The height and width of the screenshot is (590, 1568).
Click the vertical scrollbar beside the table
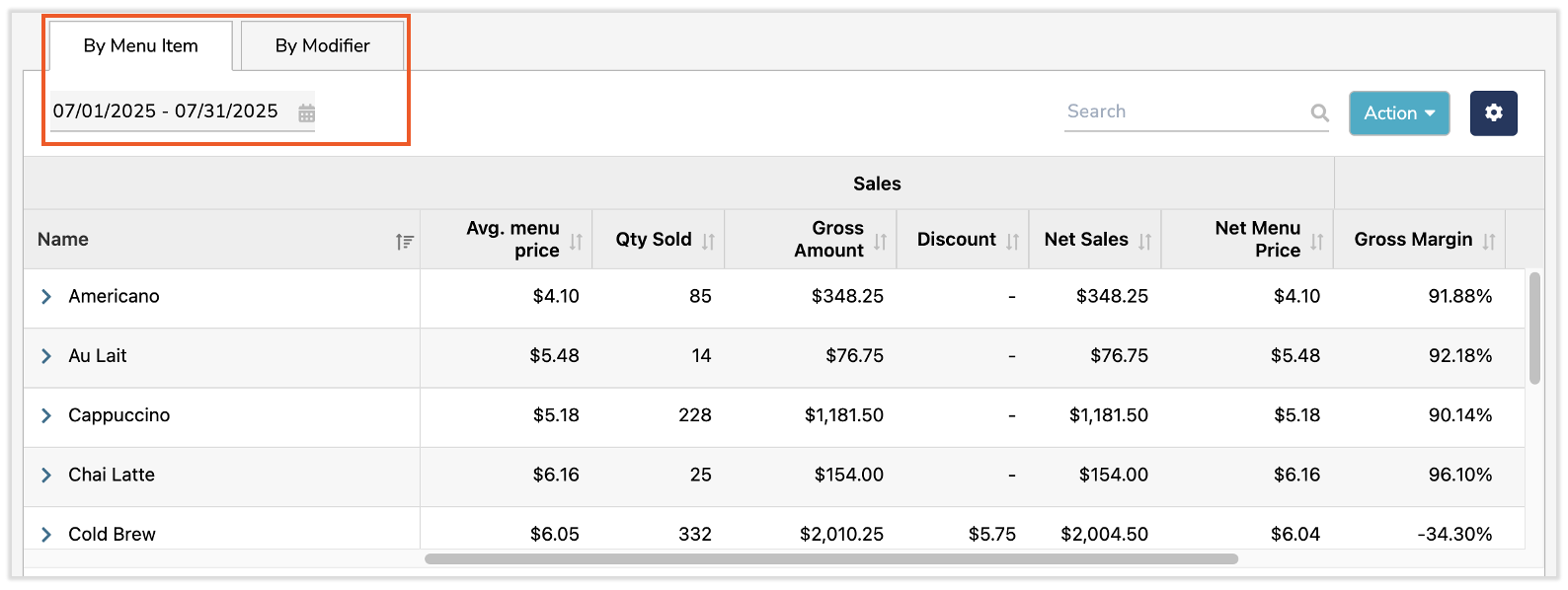click(x=1533, y=328)
